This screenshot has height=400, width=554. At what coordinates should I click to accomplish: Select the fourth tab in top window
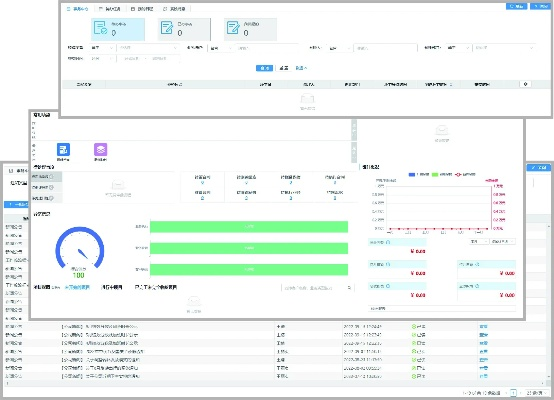174,9
